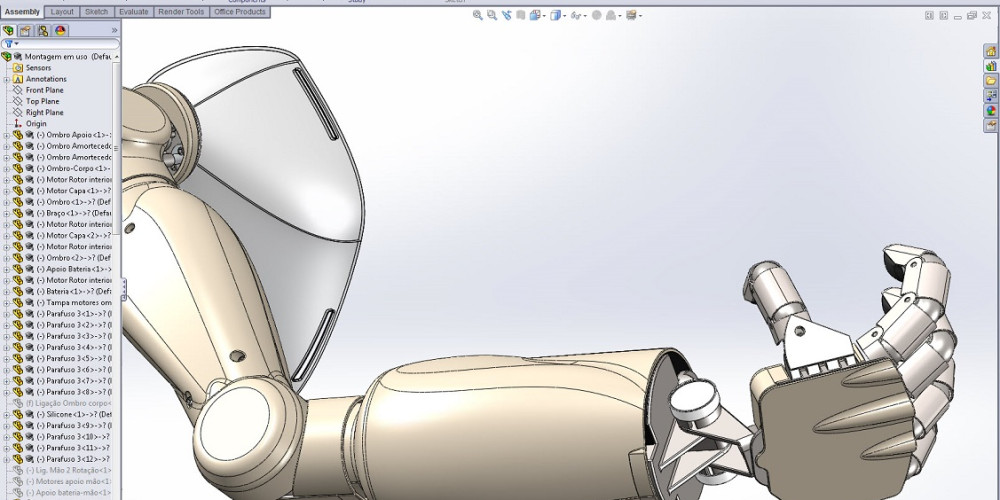Expand the Apoio Bateria<1> component
The width and height of the screenshot is (1000, 500).
click(6, 269)
